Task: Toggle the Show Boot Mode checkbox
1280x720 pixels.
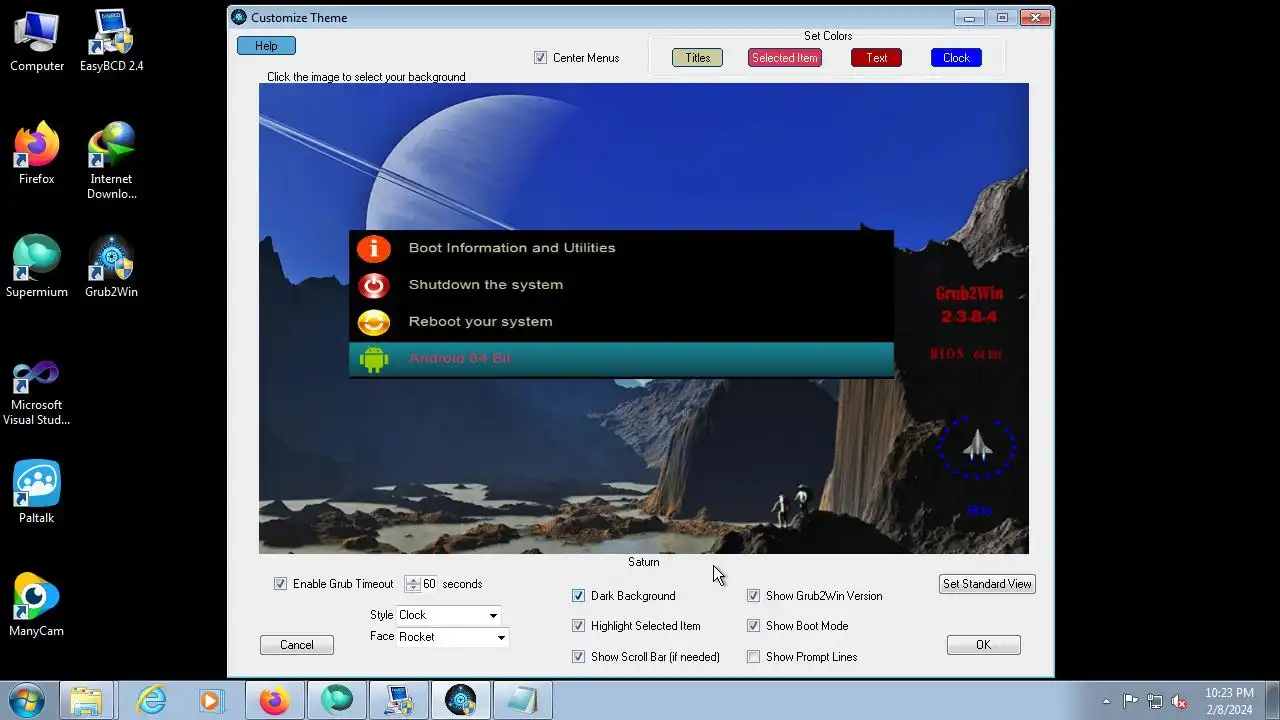Action: point(753,626)
